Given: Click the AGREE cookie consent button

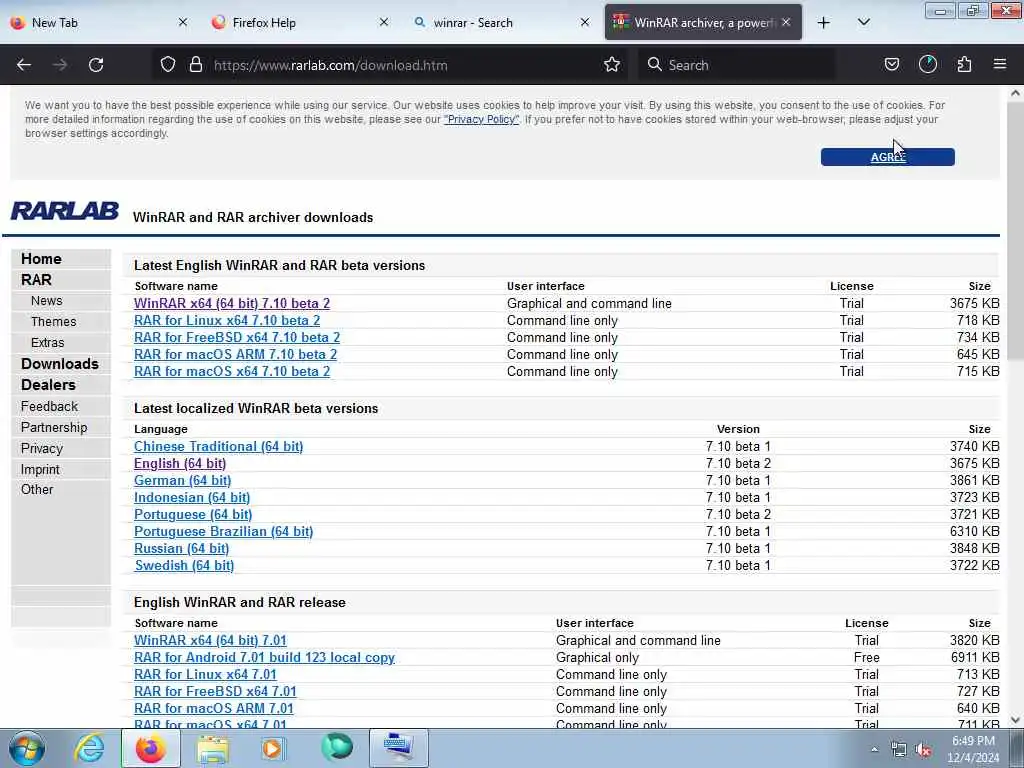Looking at the screenshot, I should click(888, 157).
